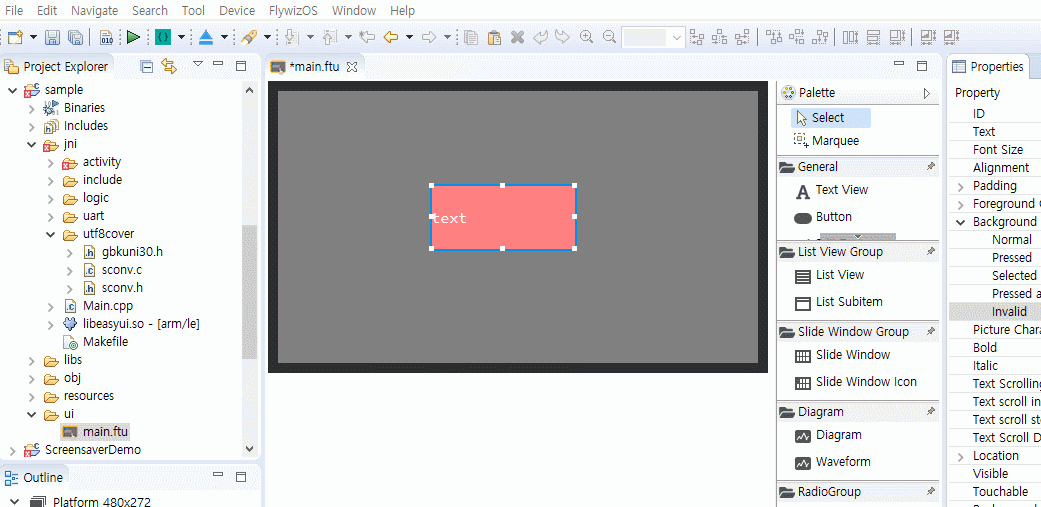Click the Undo toolbar arrow icon
Screen dimensions: 1041x507
pyautogui.click(x=541, y=37)
